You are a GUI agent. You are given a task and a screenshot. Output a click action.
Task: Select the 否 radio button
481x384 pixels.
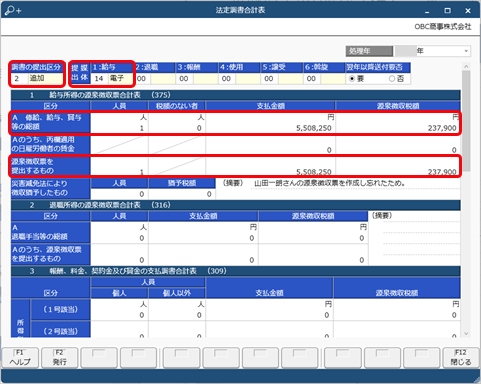coord(392,79)
